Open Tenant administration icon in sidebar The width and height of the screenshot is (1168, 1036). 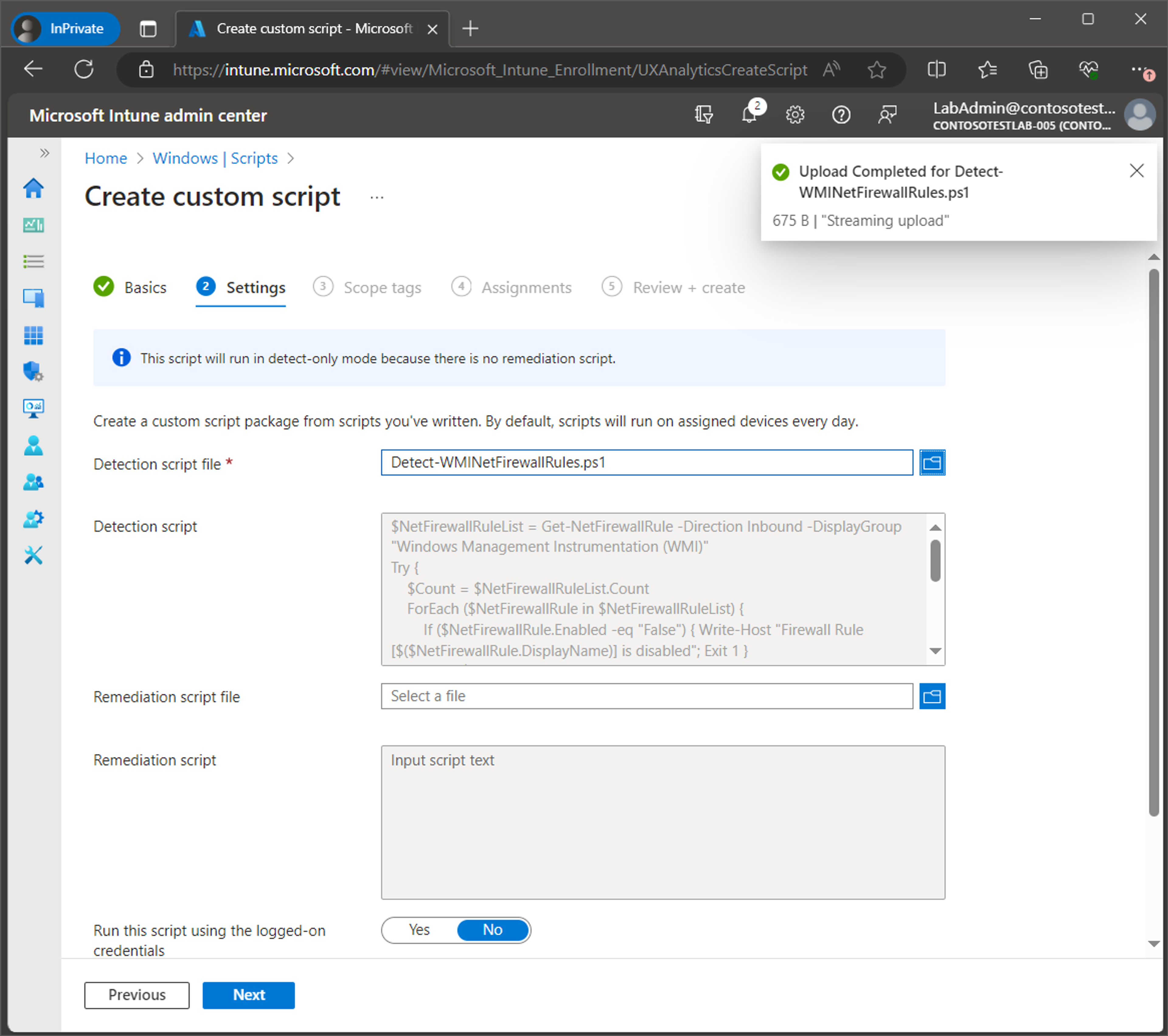[x=33, y=518]
